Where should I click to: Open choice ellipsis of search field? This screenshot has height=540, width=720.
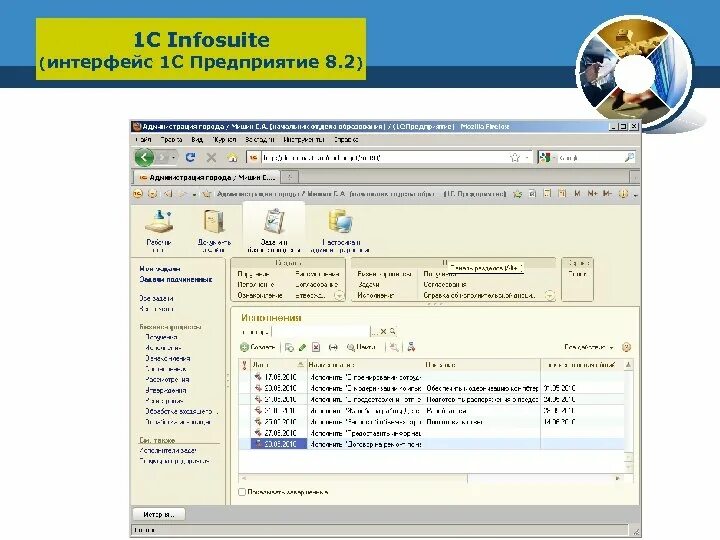click(x=374, y=331)
